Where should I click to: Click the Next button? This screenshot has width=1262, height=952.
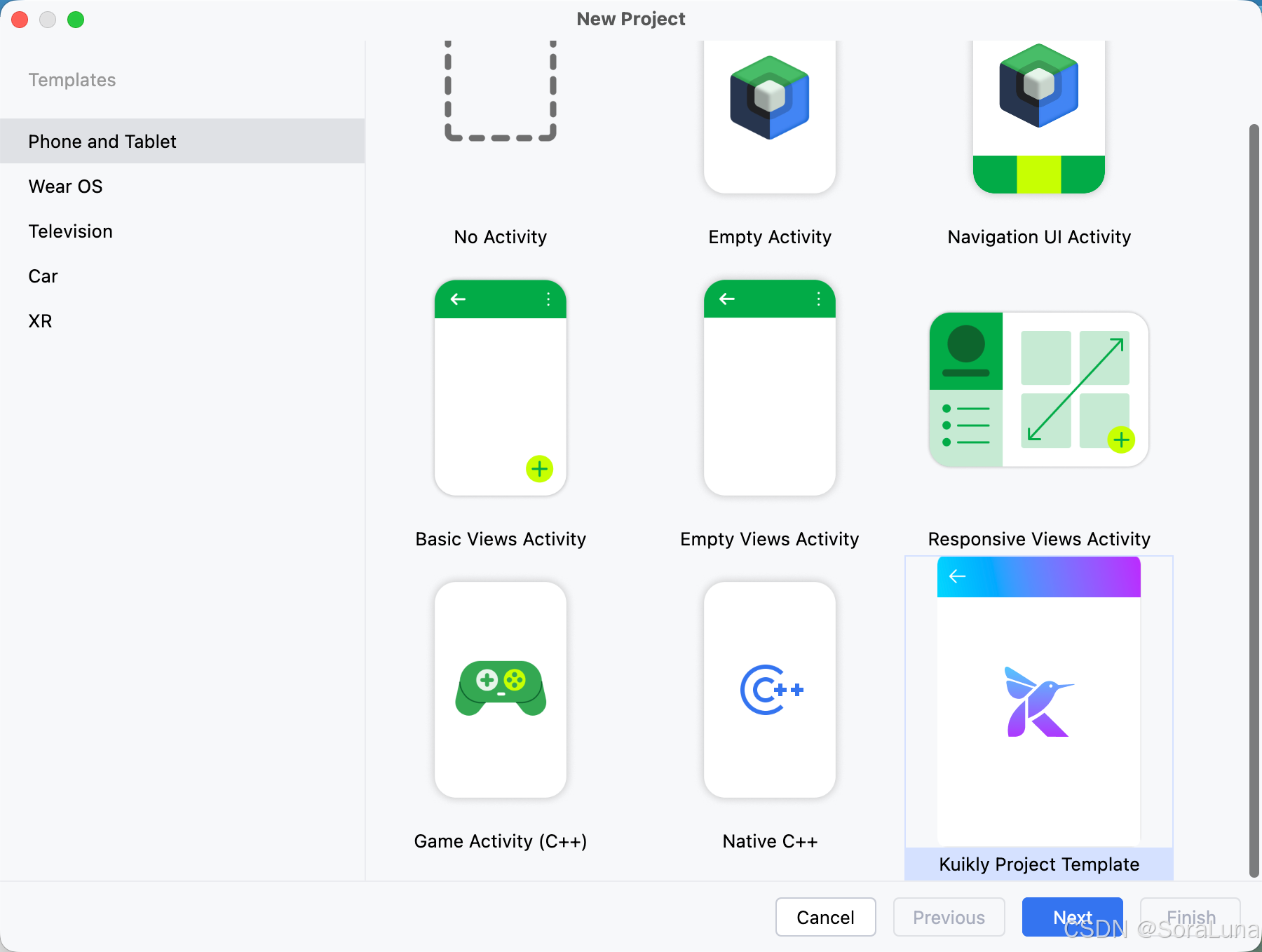coord(1073,917)
